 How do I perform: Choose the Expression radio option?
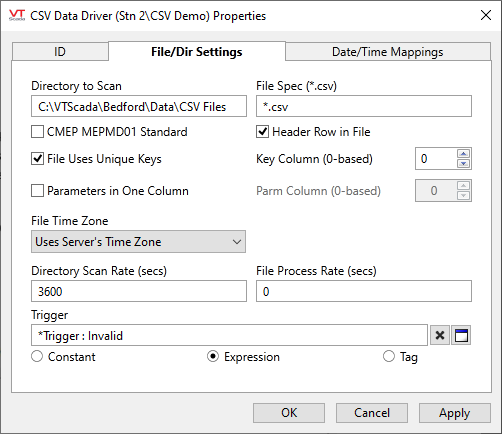tap(213, 356)
